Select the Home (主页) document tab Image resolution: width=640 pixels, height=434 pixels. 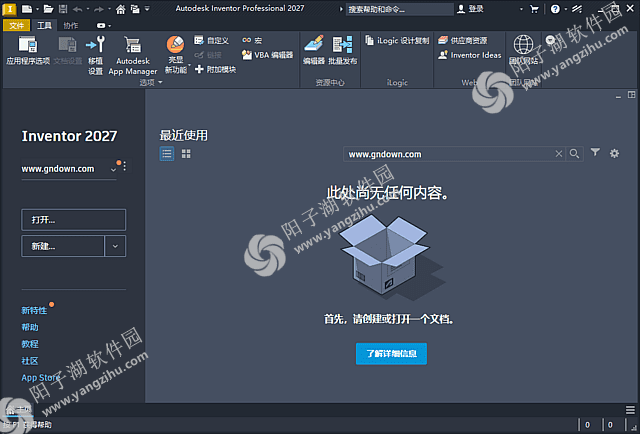click(18, 410)
